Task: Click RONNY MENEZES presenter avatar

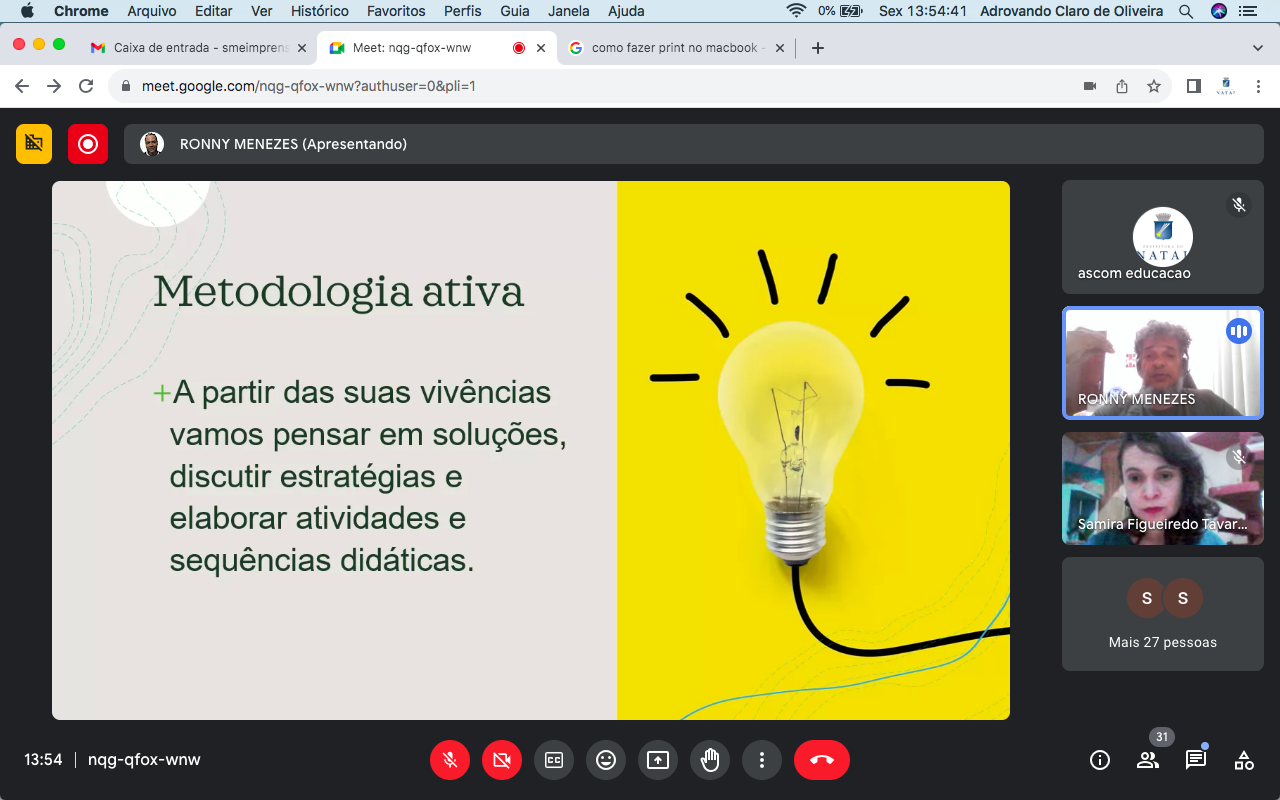Action: tap(152, 144)
